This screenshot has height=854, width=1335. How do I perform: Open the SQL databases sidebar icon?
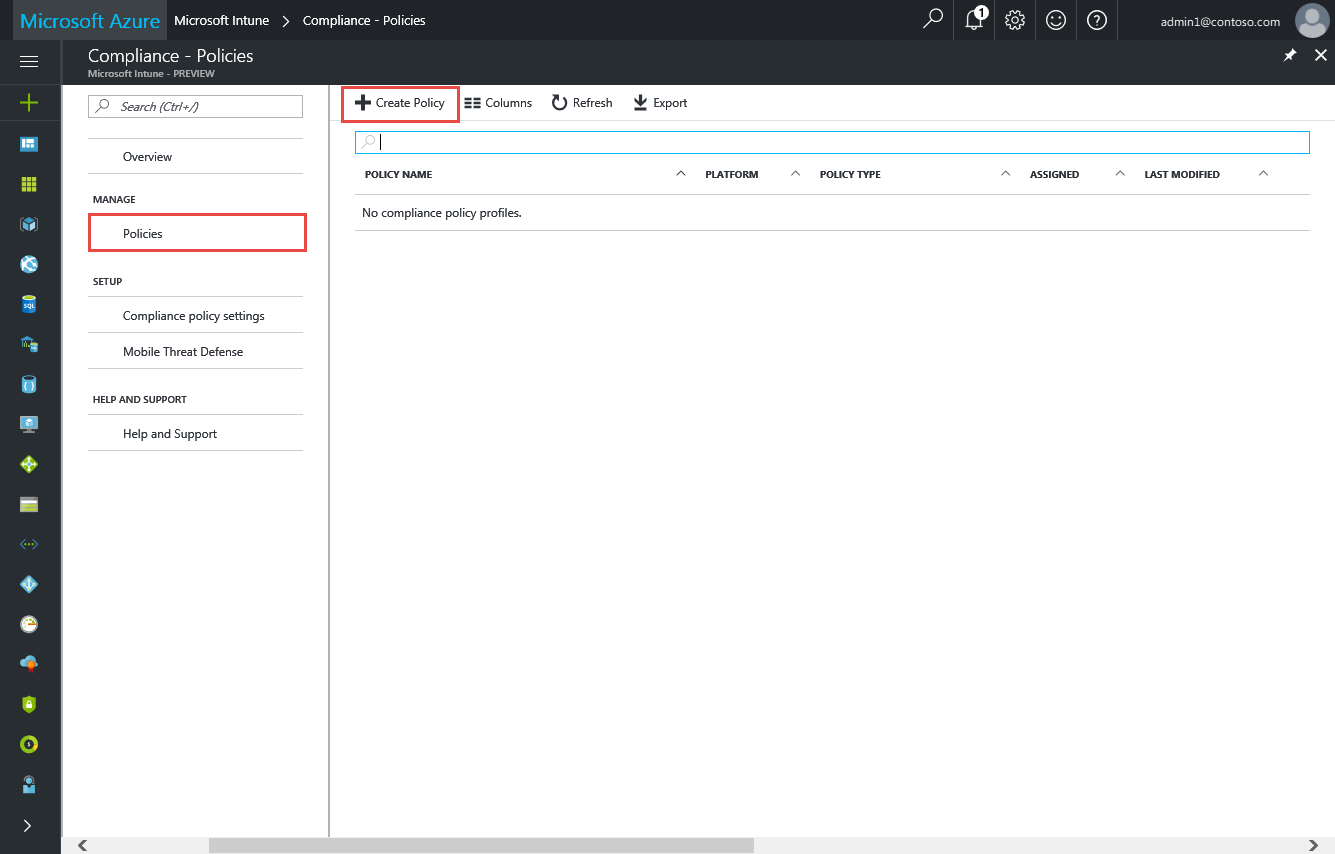pos(29,304)
